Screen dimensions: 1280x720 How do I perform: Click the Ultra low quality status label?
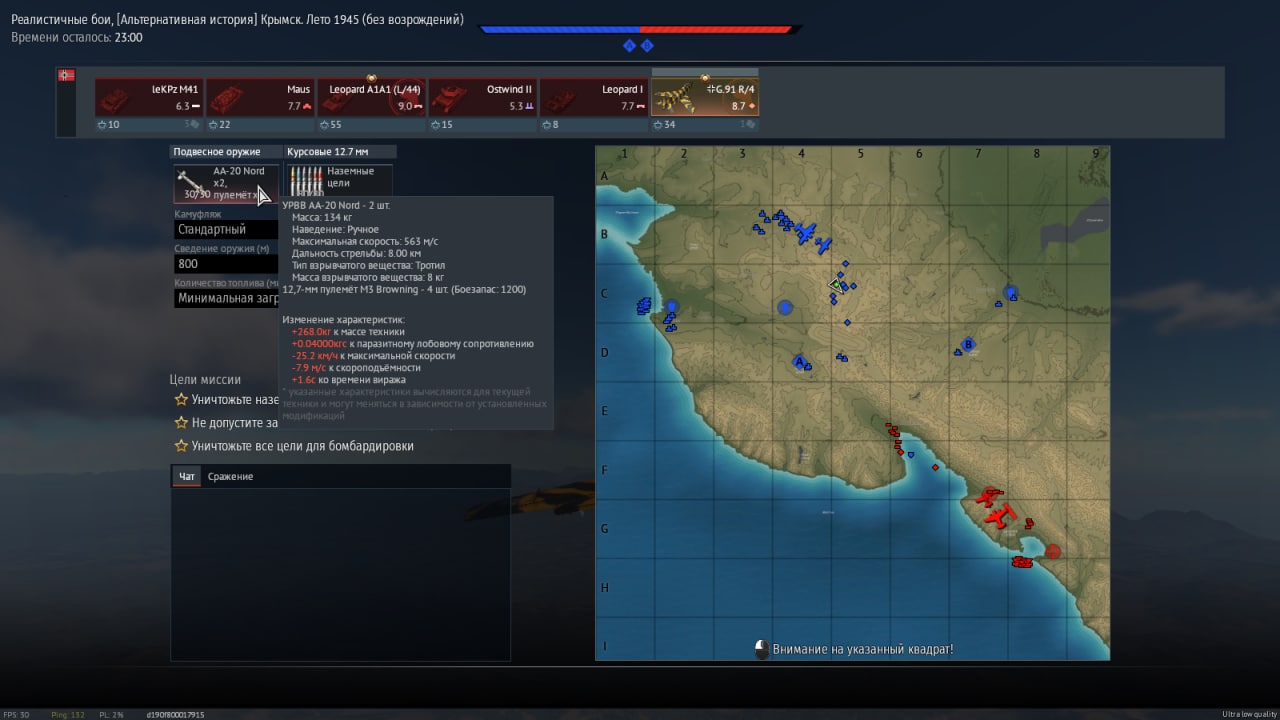tap(1248, 714)
